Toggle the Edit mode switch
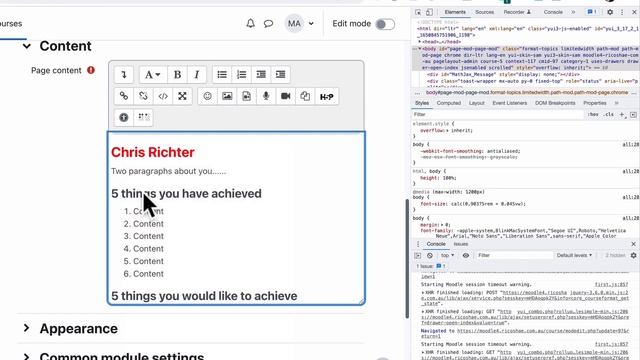Image resolution: width=640 pixels, height=360 pixels. [x=385, y=24]
